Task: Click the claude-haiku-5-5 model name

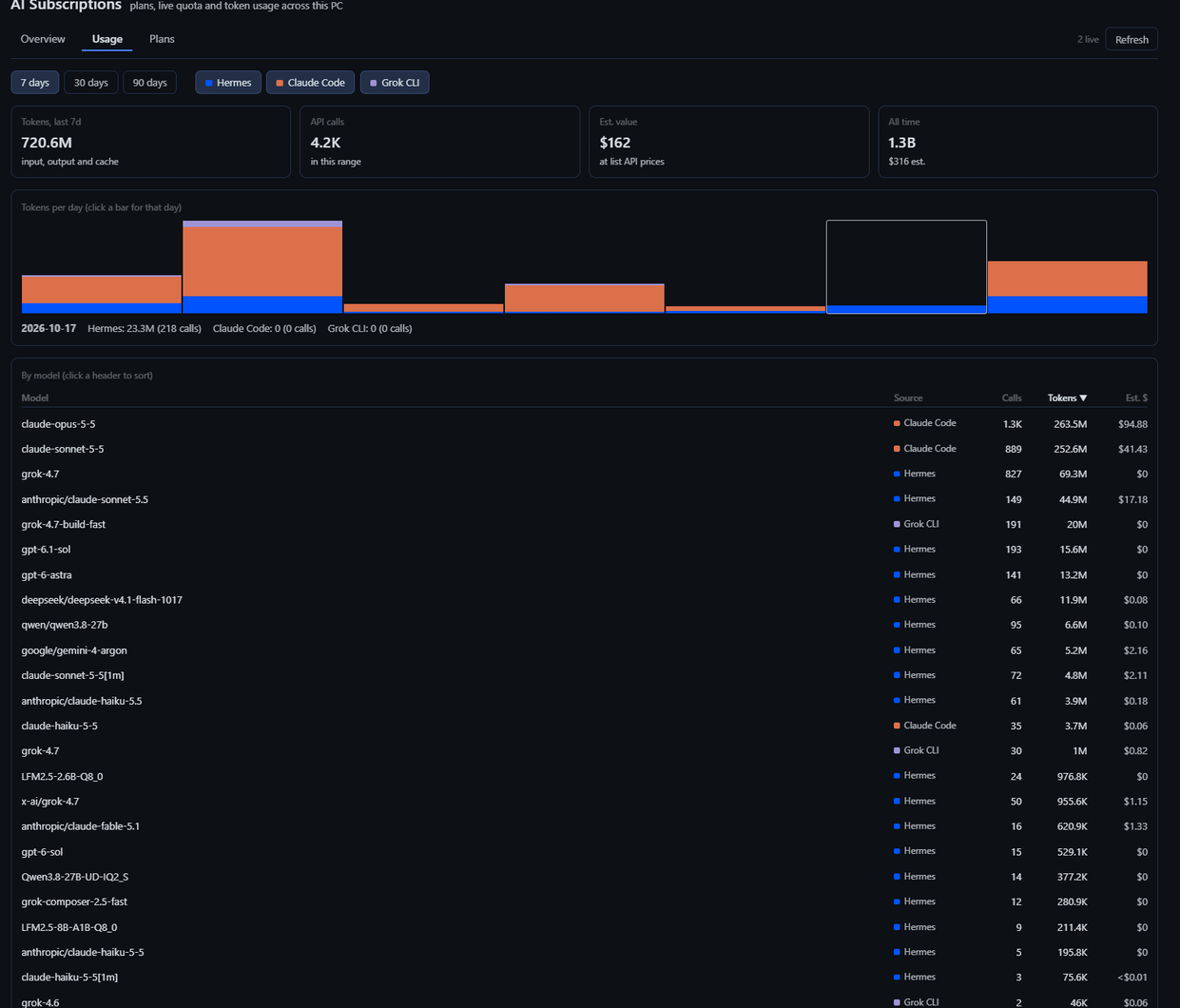Action: click(x=59, y=726)
